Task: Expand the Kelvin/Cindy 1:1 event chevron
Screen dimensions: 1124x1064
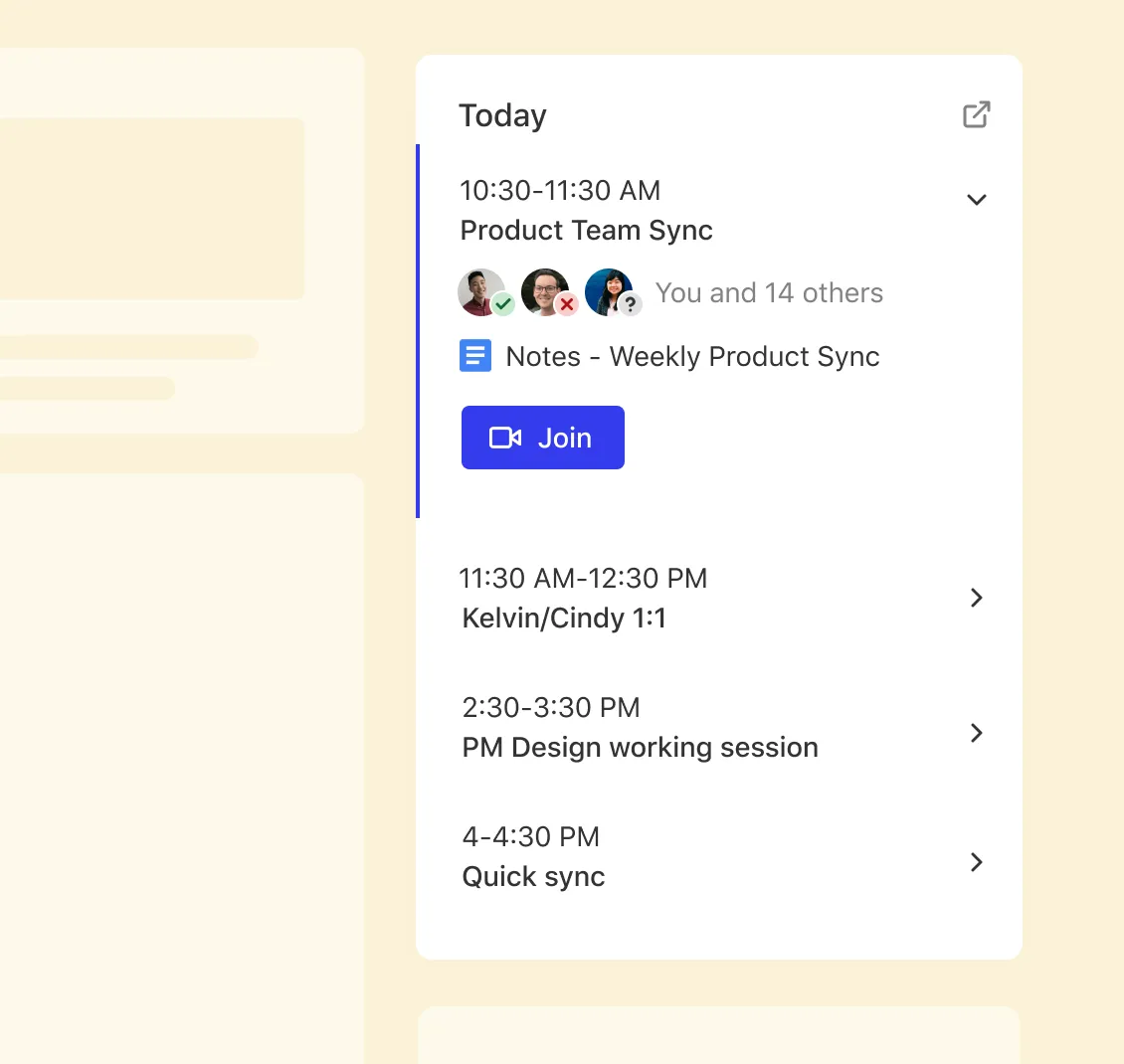Action: tap(976, 598)
